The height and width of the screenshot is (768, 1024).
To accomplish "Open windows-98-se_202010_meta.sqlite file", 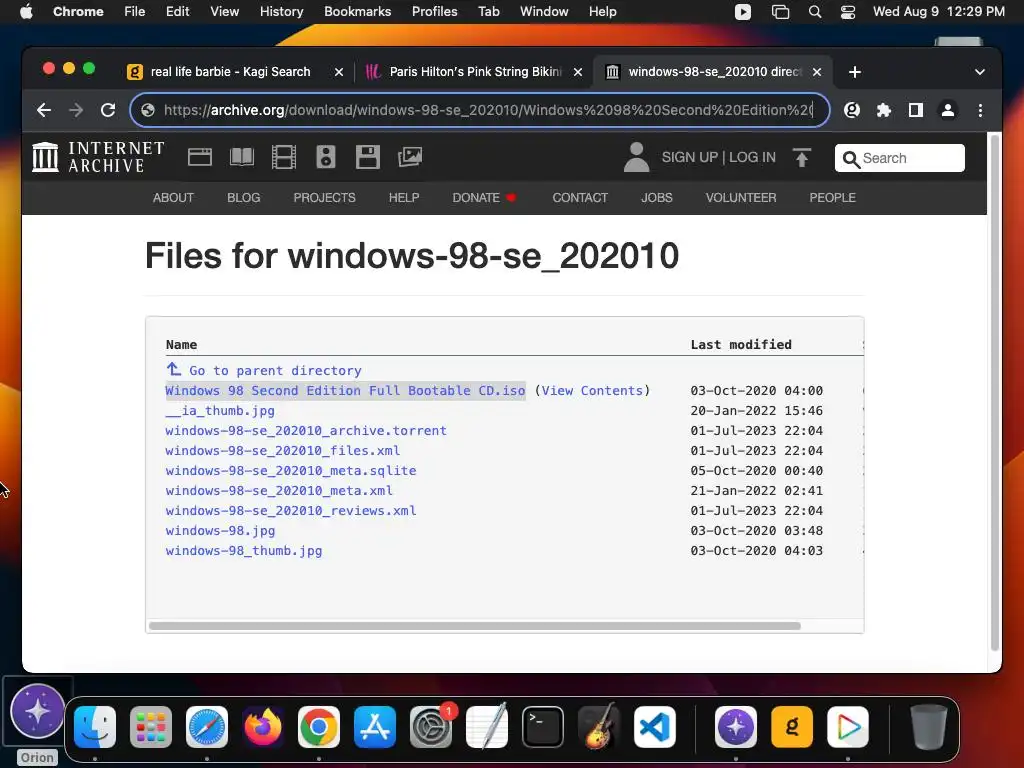I will pyautogui.click(x=291, y=471).
